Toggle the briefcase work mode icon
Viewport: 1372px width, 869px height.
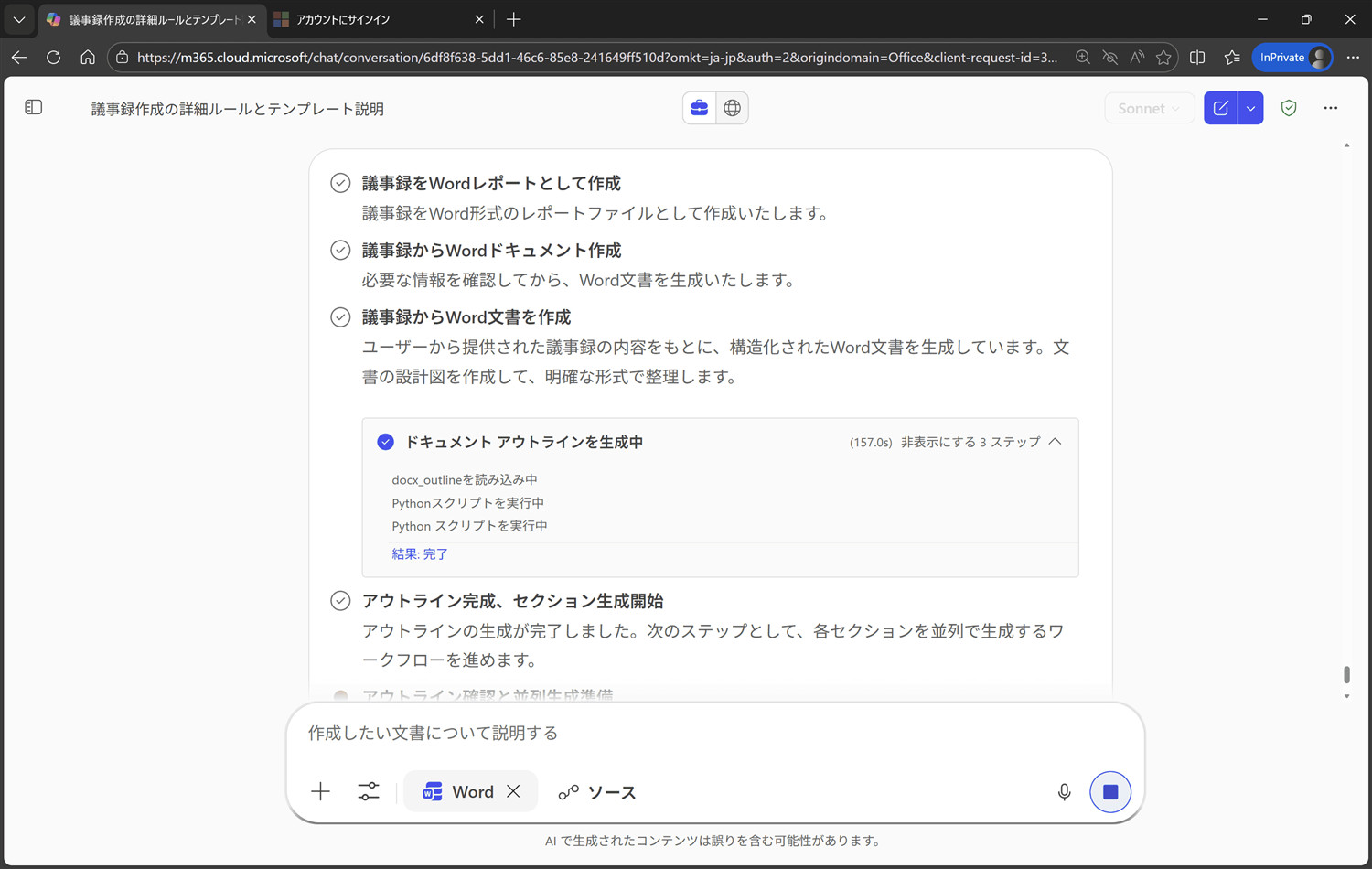click(x=699, y=107)
